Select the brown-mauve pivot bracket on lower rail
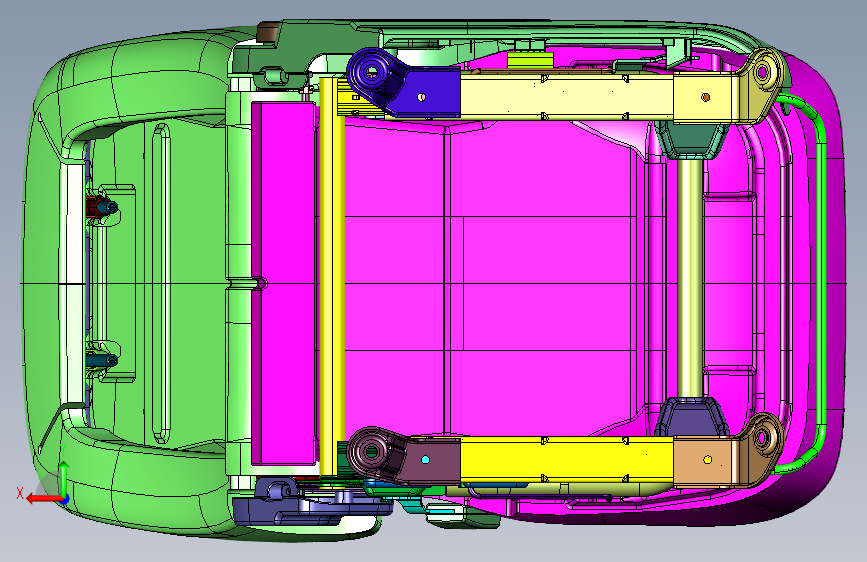The width and height of the screenshot is (867, 562). 404,456
